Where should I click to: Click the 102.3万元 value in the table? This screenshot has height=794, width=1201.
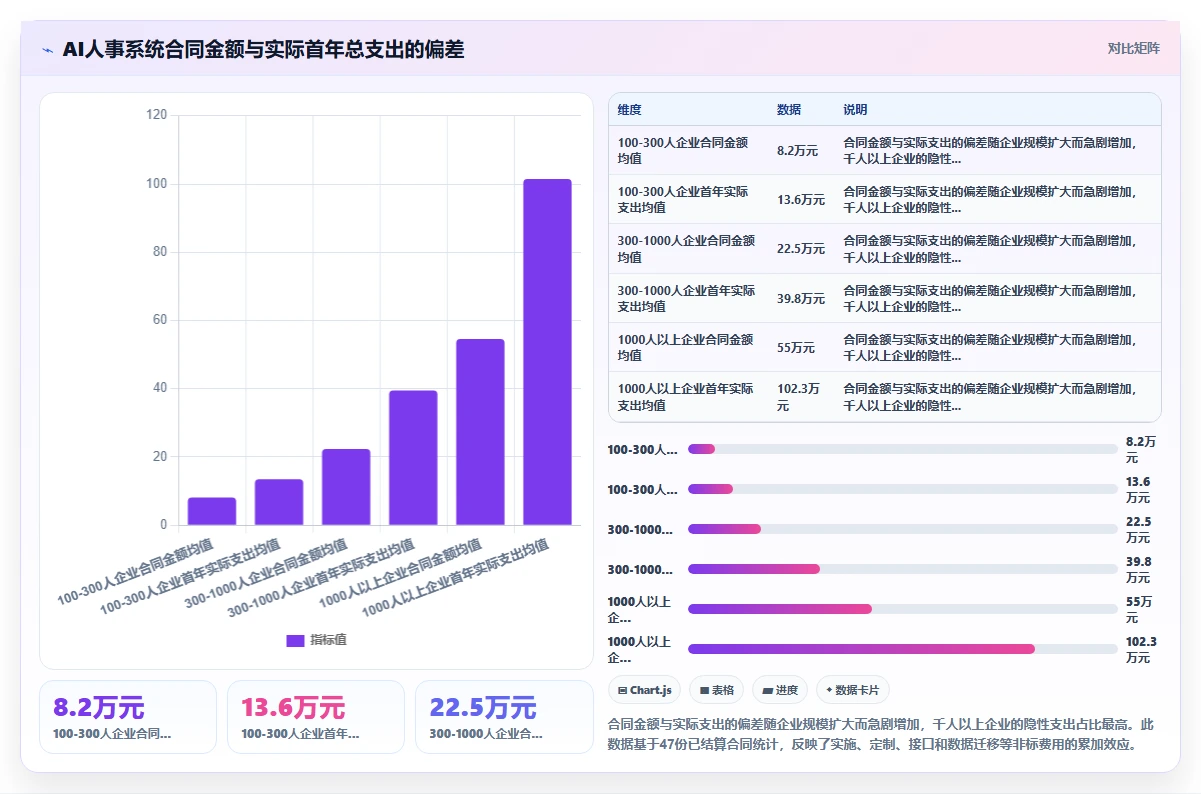click(799, 397)
